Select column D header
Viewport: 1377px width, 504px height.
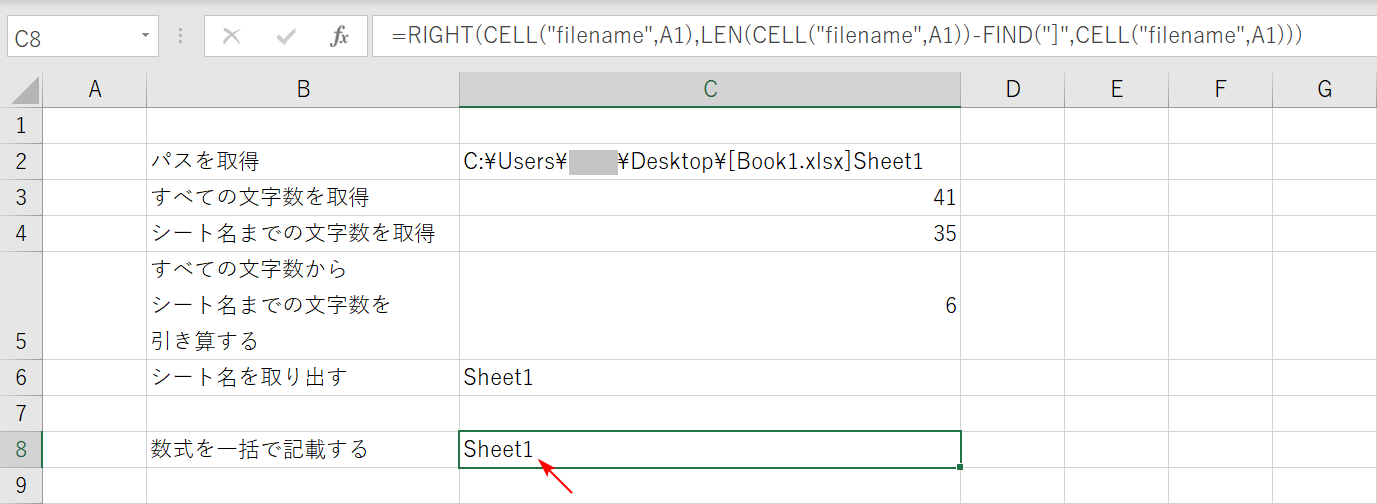[1012, 90]
